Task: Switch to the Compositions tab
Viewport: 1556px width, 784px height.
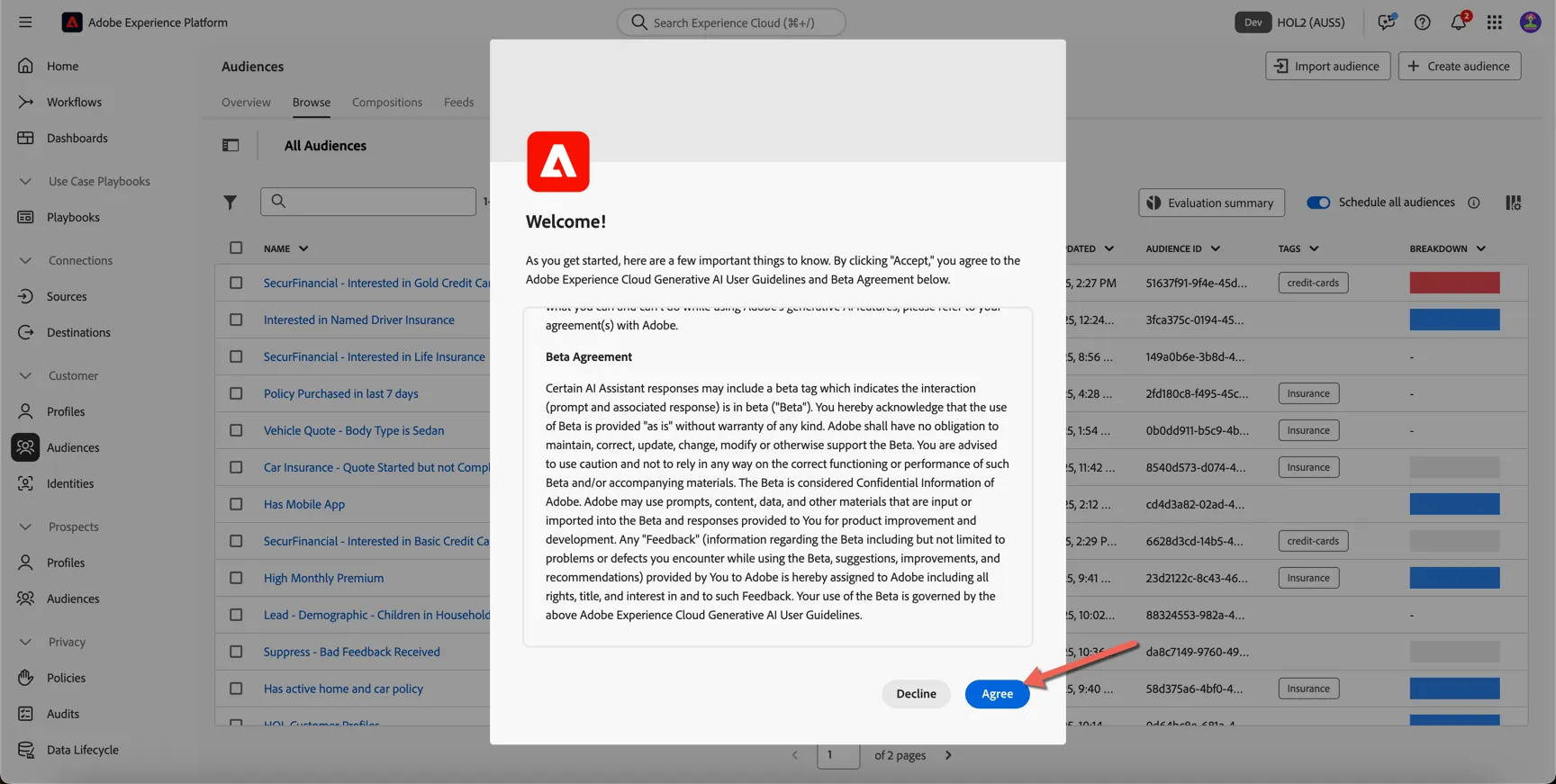Action: point(387,102)
